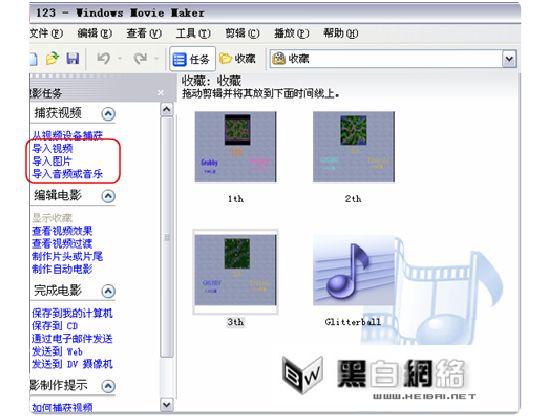Screen dimensions: 554x416
Task: Click the task pane scrollbar thumb
Action: click(x=167, y=237)
